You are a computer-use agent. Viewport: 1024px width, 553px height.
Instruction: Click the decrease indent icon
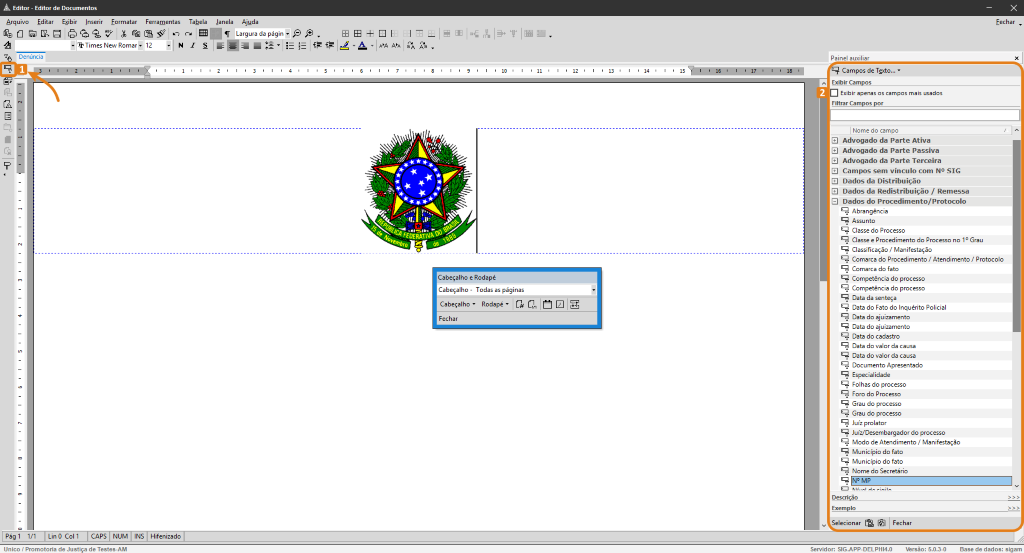click(x=317, y=46)
